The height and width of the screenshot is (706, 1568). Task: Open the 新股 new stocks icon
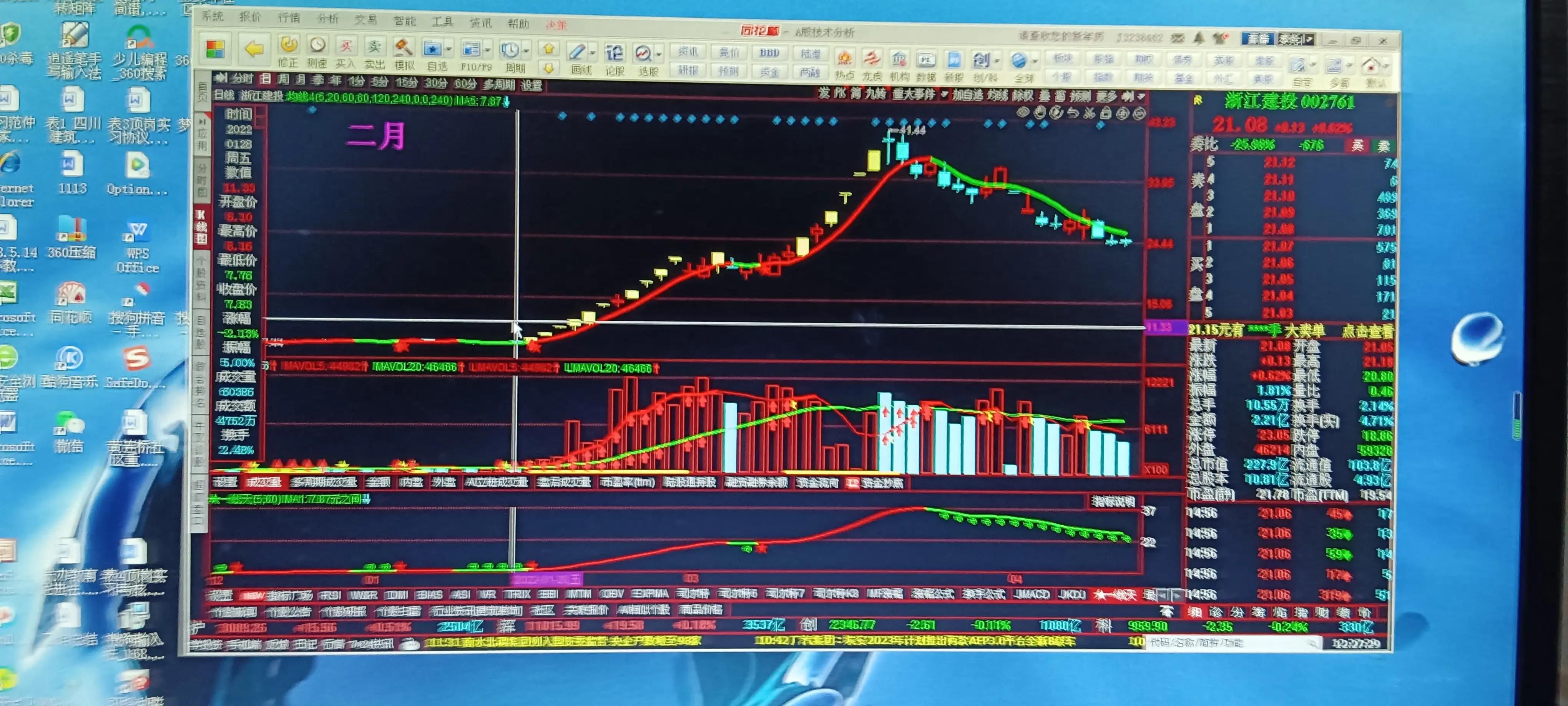tap(954, 61)
